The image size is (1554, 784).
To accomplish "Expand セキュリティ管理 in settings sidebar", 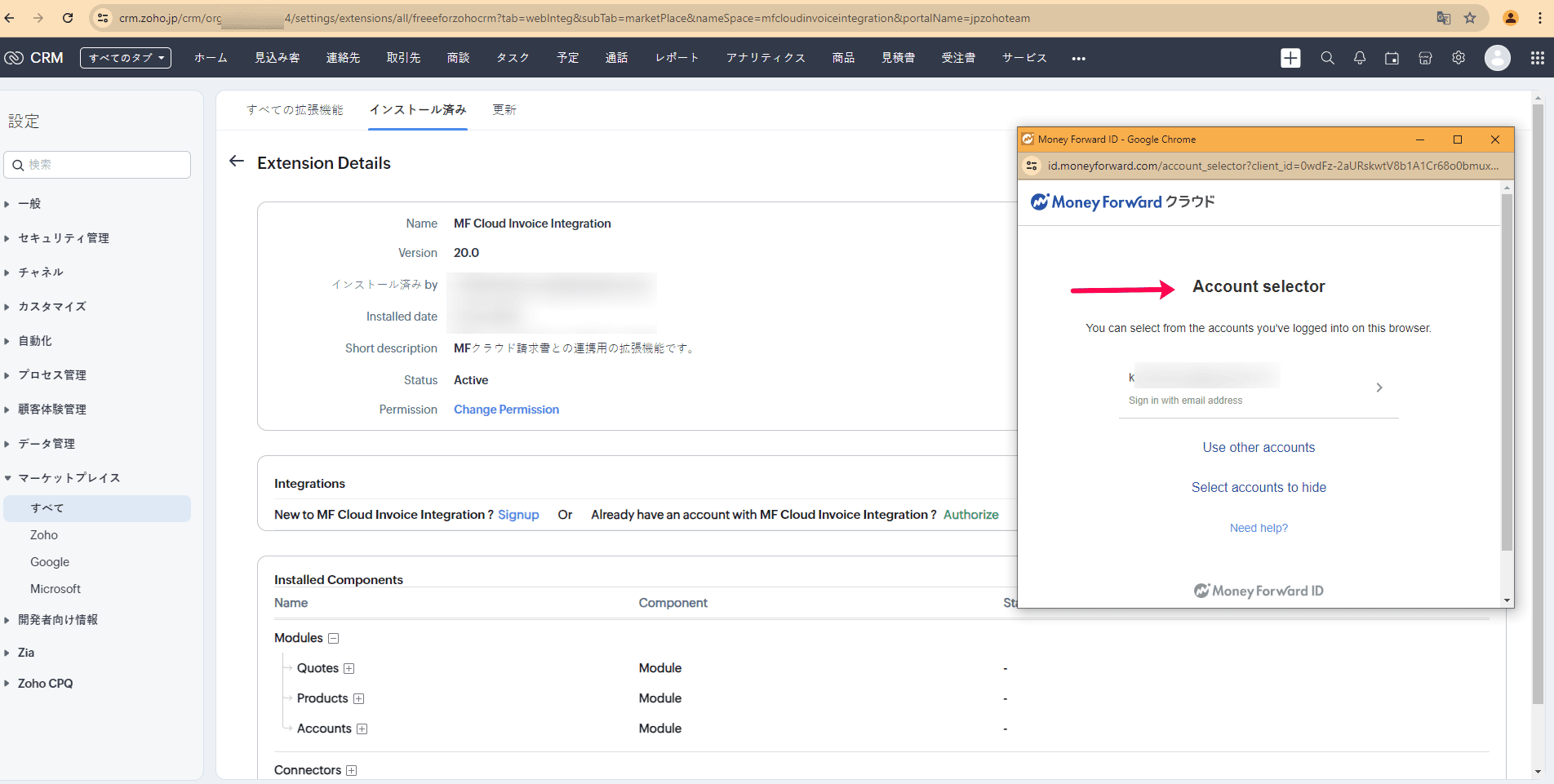I will [x=64, y=238].
